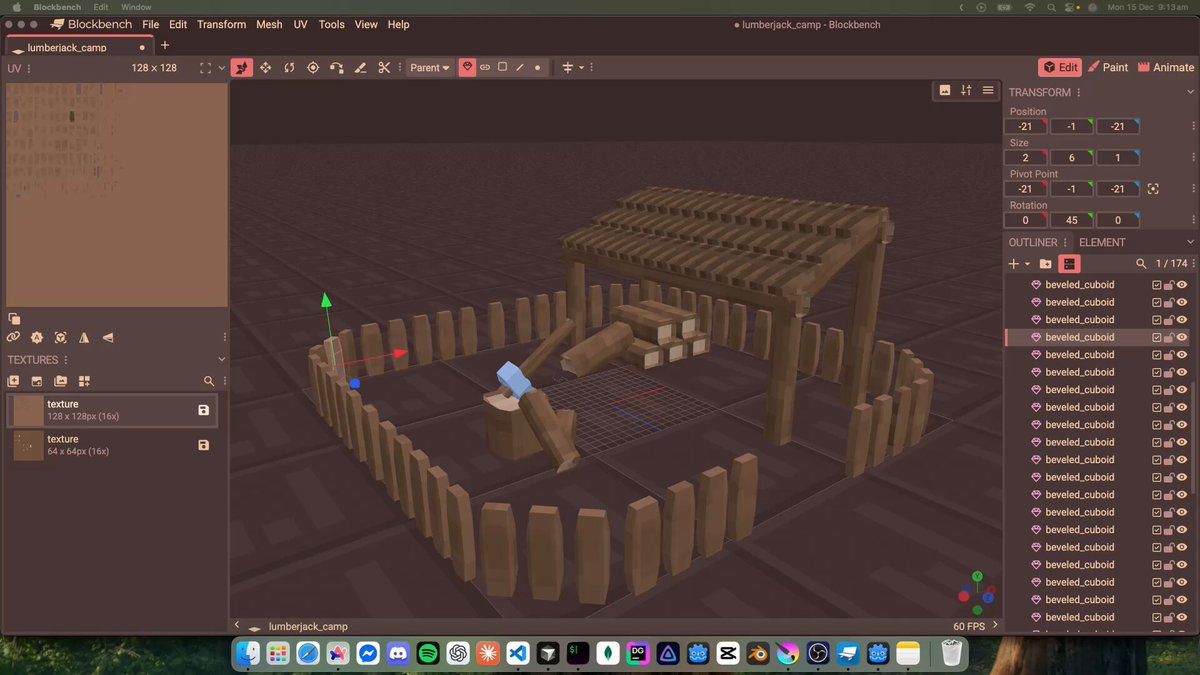This screenshot has height=675, width=1200.
Task: Switch to Paint mode
Action: 1107,67
